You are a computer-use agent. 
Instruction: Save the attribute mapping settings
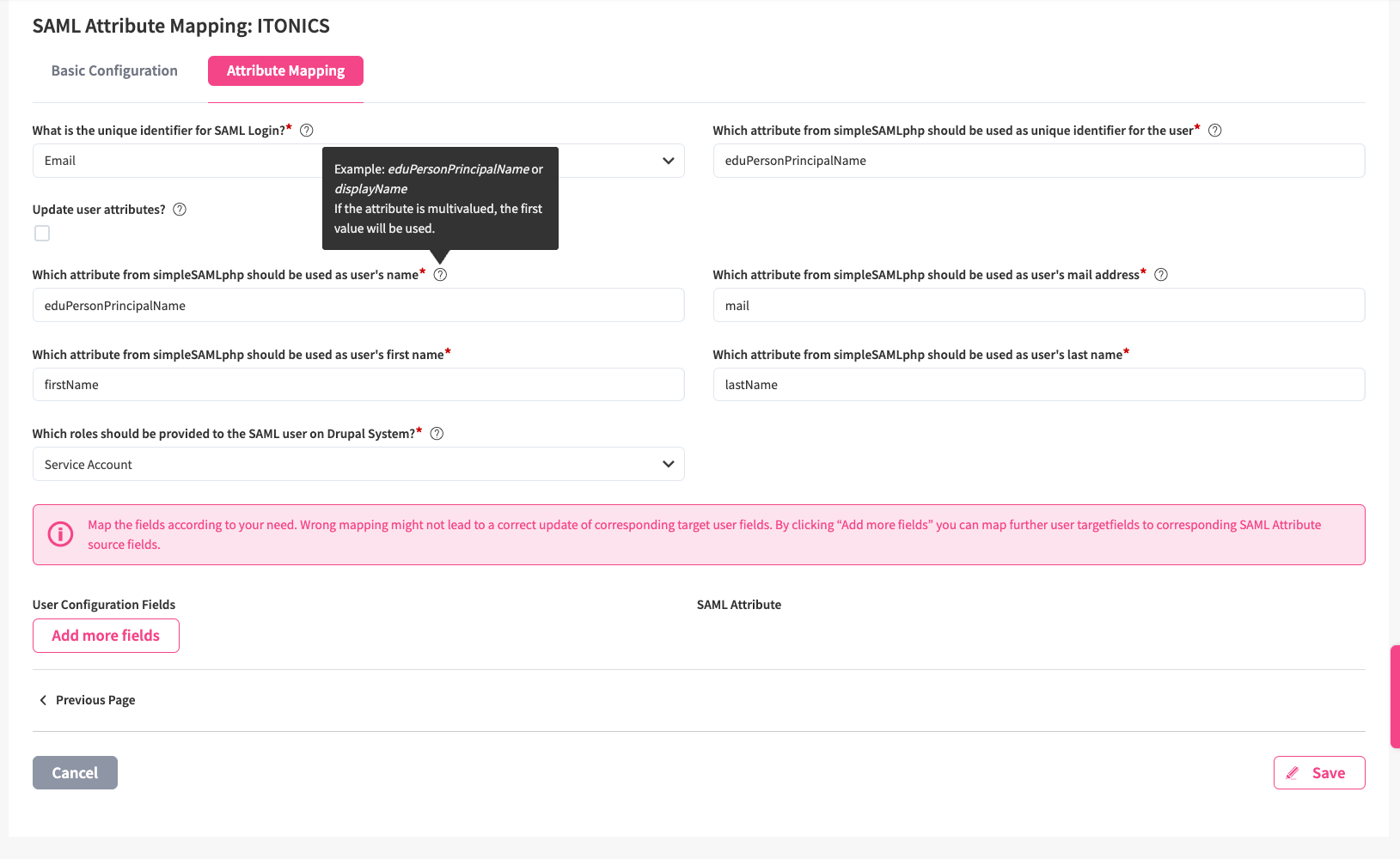point(1318,773)
